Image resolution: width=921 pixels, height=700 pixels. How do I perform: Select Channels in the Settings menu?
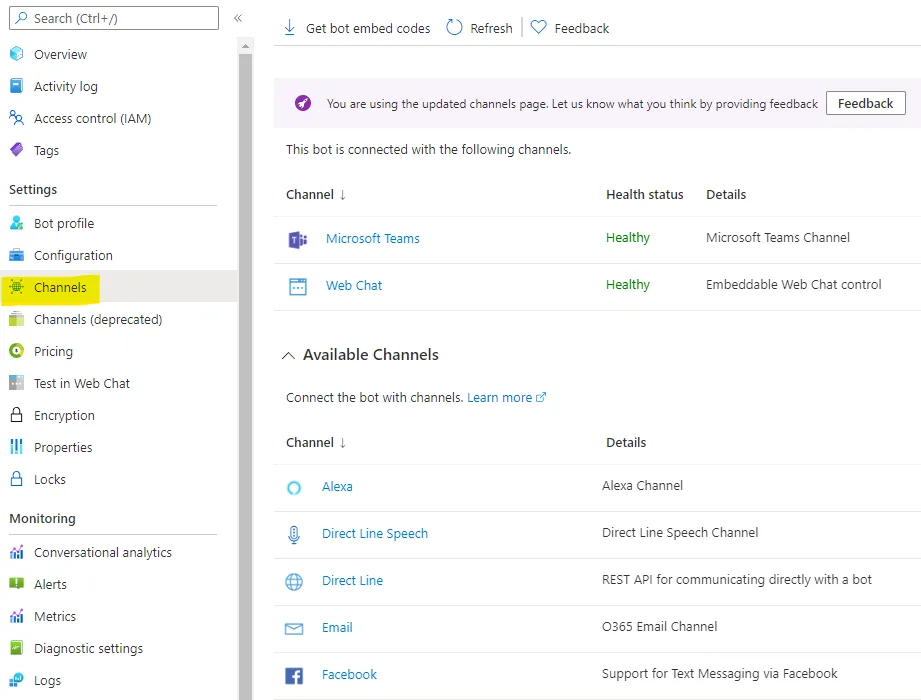(x=60, y=287)
